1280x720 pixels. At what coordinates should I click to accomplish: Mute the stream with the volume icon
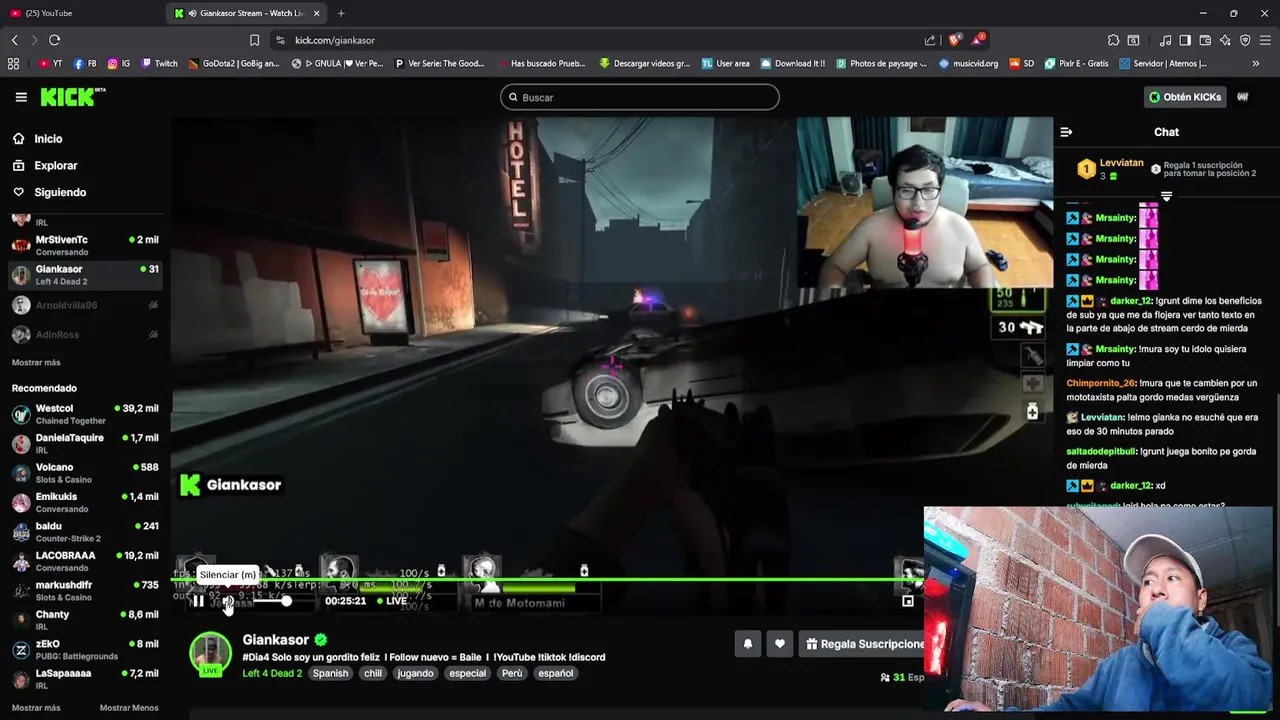click(x=228, y=601)
